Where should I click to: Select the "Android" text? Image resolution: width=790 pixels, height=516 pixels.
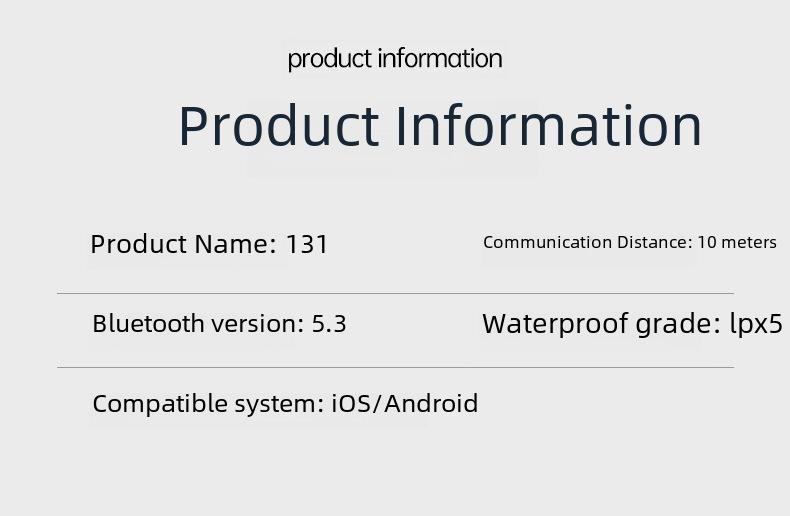431,404
